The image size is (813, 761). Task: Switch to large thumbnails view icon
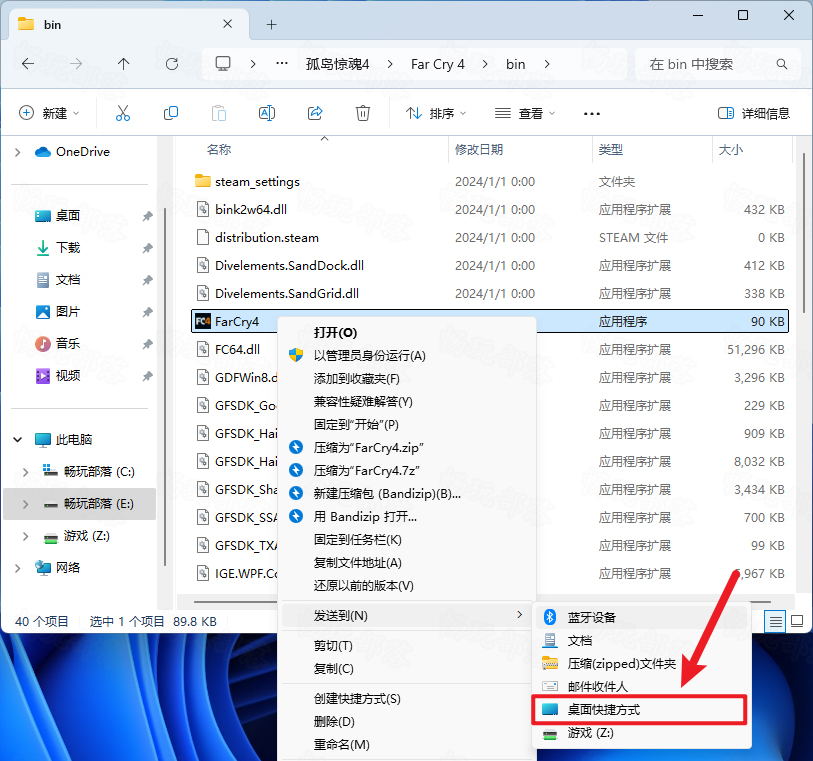click(x=797, y=621)
